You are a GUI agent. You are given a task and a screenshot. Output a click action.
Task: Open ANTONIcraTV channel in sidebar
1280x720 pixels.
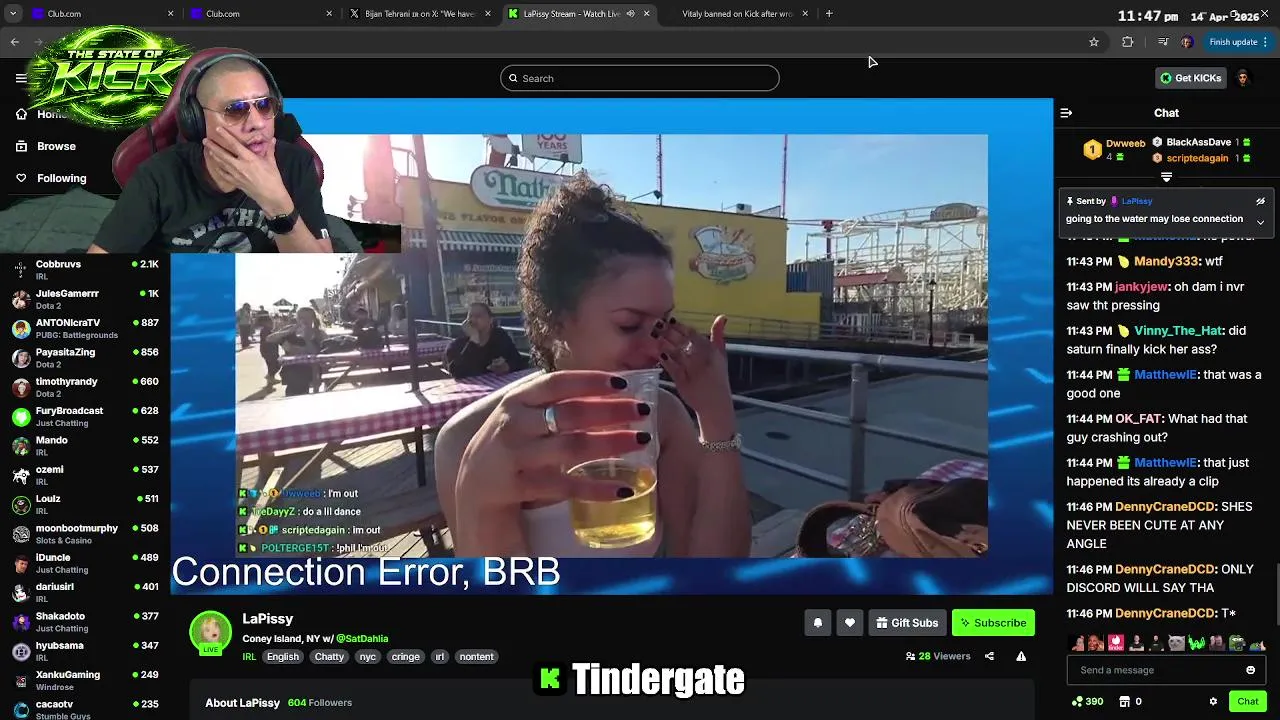coord(85,328)
